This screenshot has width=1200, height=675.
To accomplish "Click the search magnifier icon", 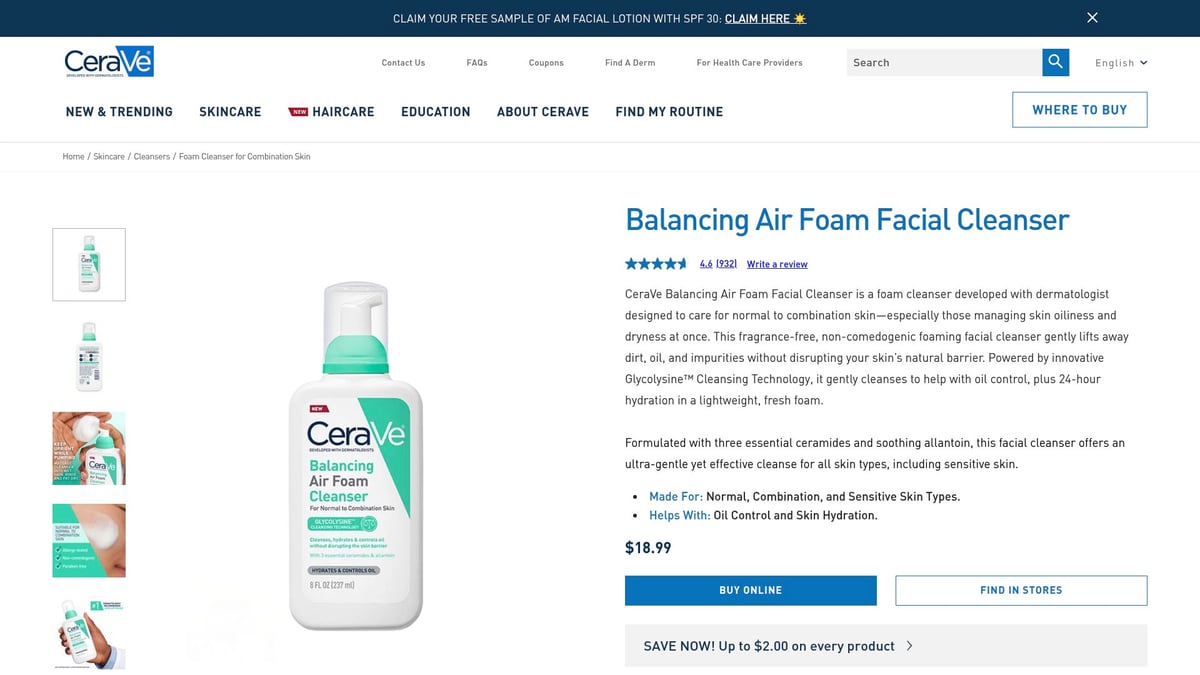I will [1055, 62].
